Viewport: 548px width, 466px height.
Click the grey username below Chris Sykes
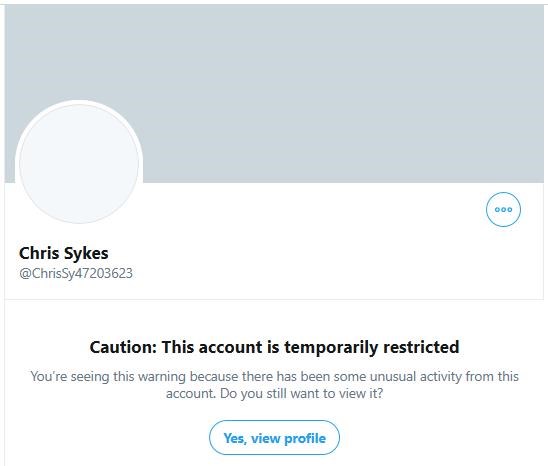point(76,273)
